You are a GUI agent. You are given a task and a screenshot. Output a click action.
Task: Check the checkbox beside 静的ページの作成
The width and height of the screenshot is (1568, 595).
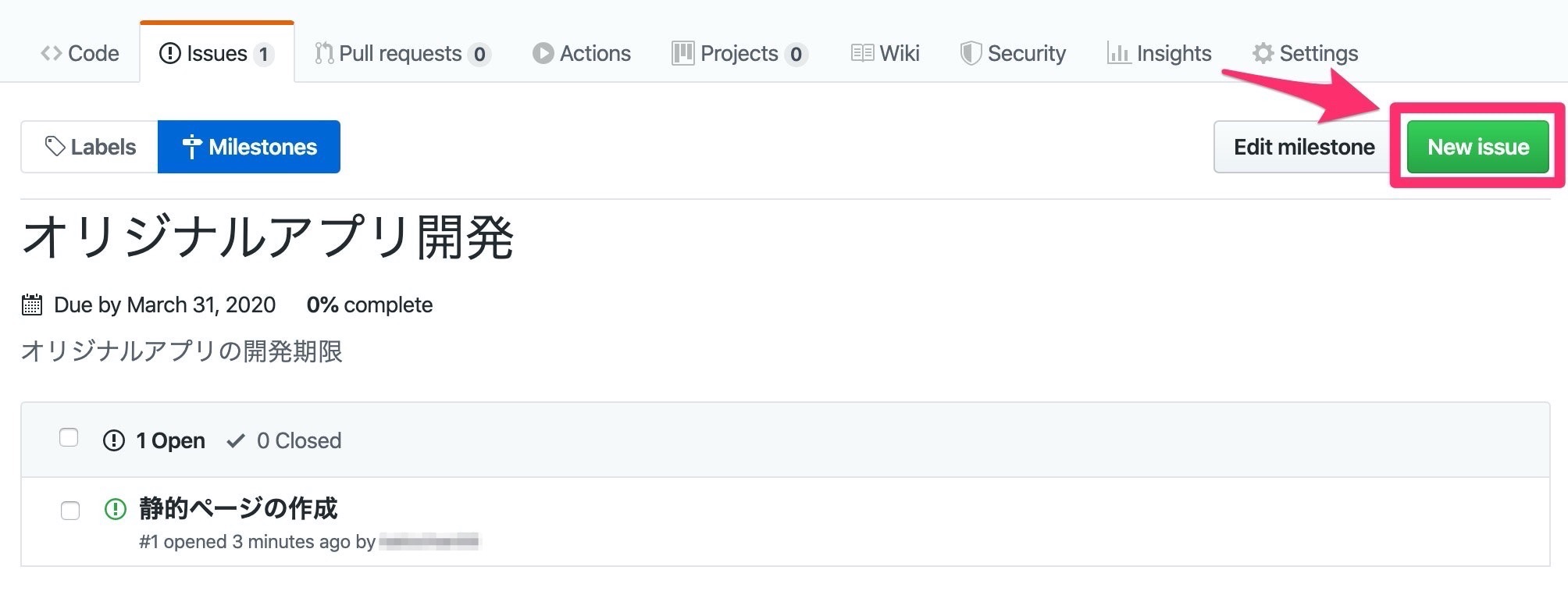[70, 510]
